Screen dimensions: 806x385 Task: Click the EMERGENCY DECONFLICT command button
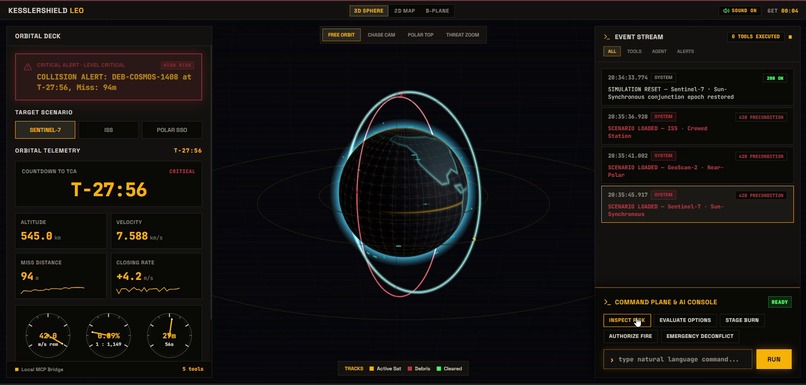[700, 337]
